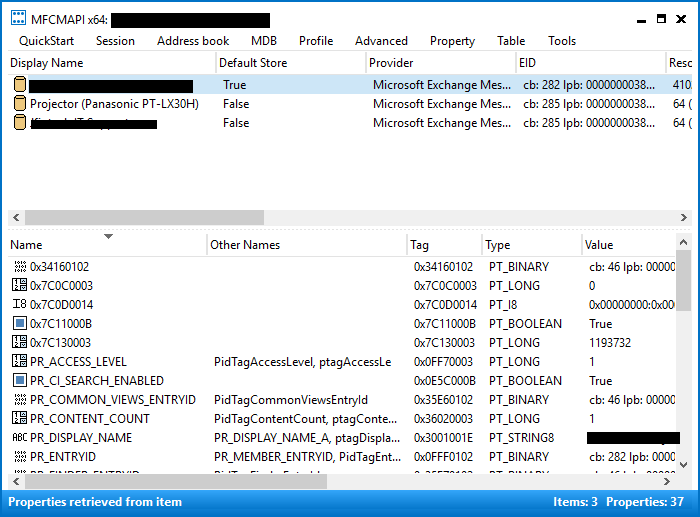Click scroll-up arrow of properties vertical scrollbar
The image size is (700, 517).
pyautogui.click(x=683, y=242)
